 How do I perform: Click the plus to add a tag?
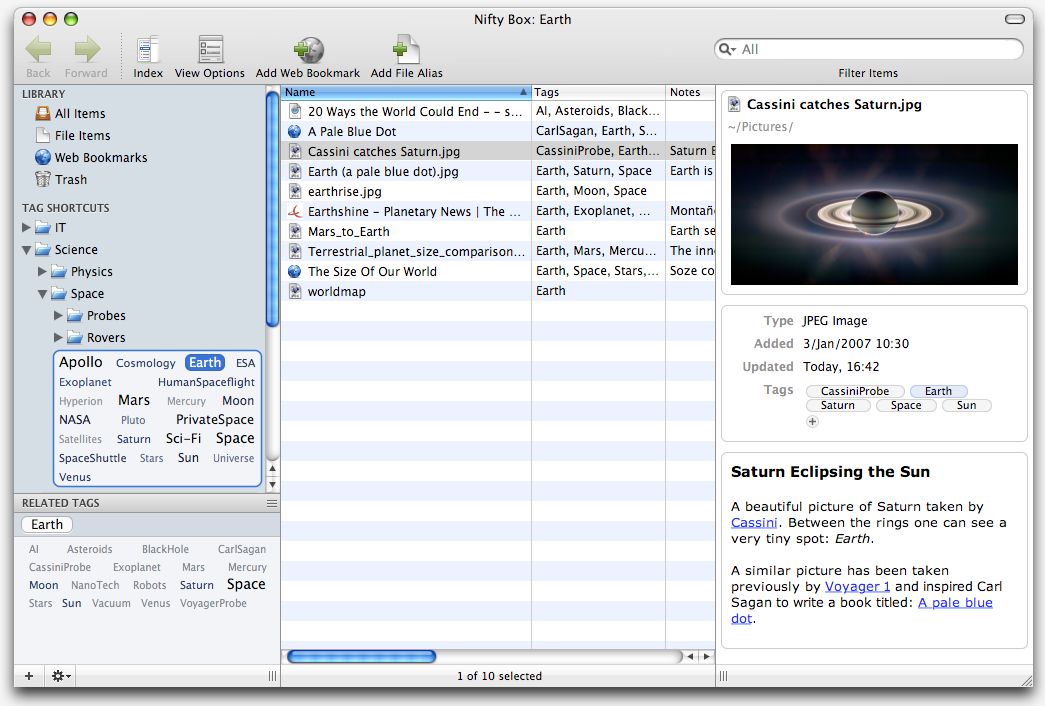(x=811, y=422)
